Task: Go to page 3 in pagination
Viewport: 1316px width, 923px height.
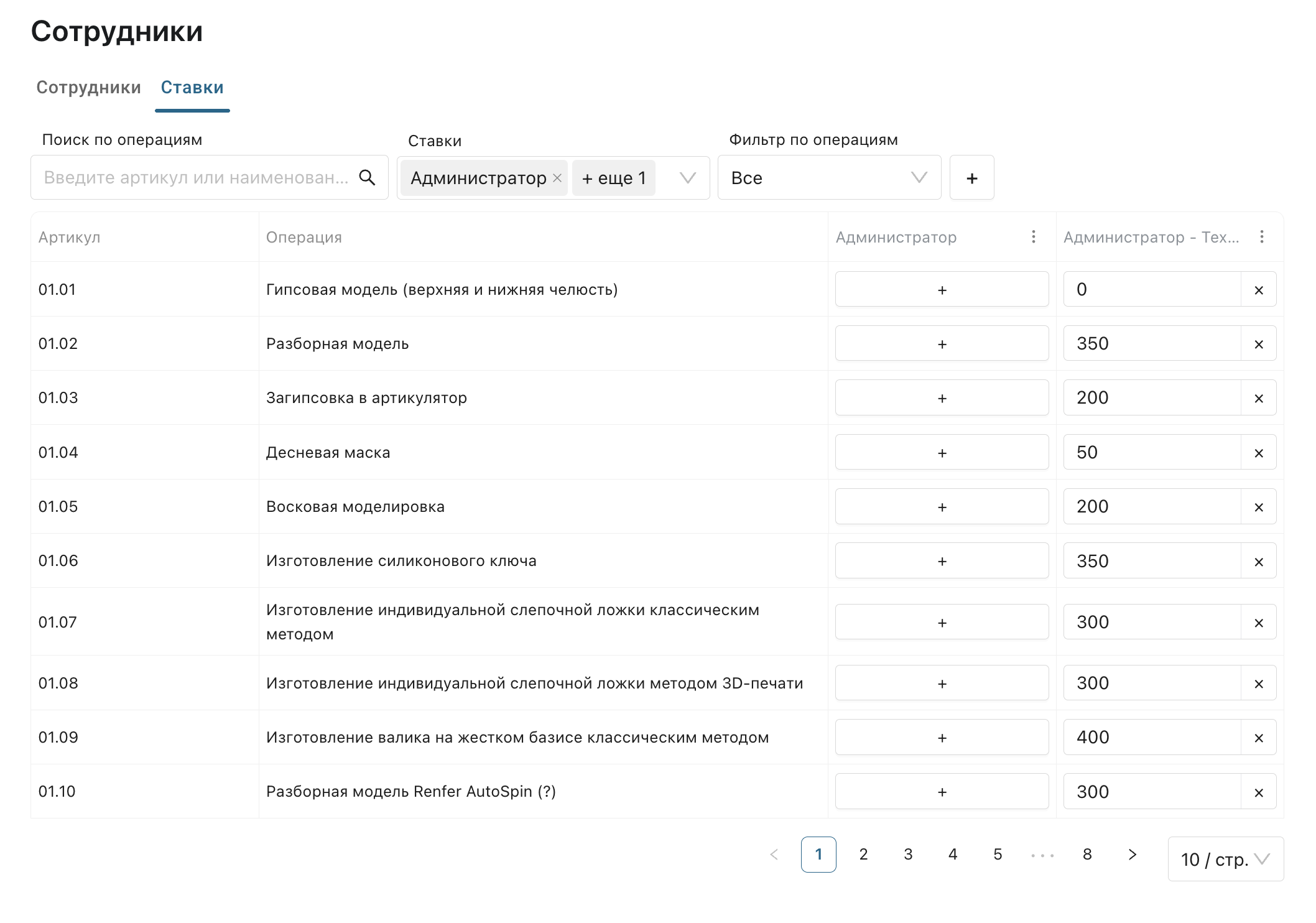Action: [x=908, y=855]
